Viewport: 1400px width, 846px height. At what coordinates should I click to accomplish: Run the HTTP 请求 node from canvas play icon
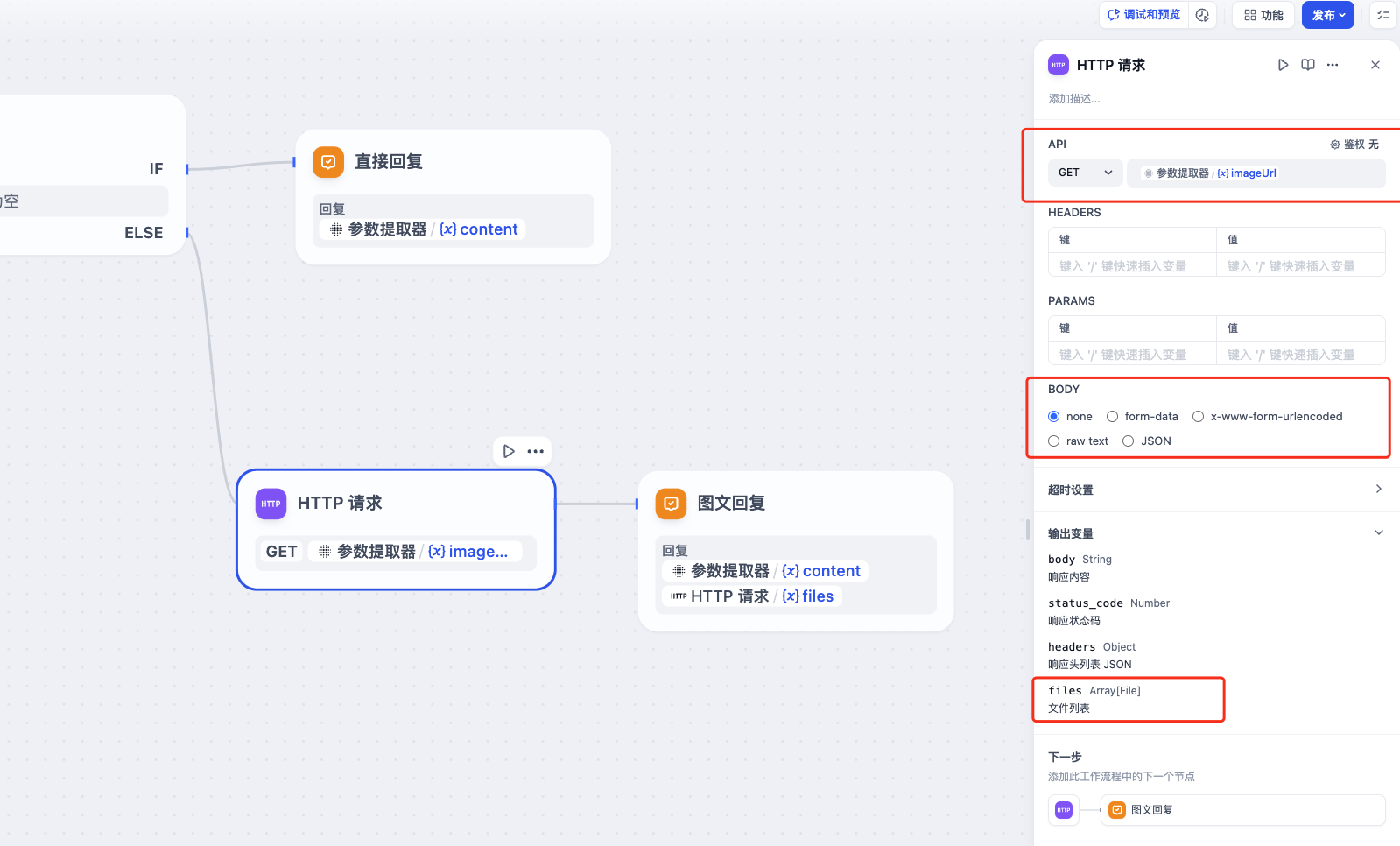(x=509, y=451)
